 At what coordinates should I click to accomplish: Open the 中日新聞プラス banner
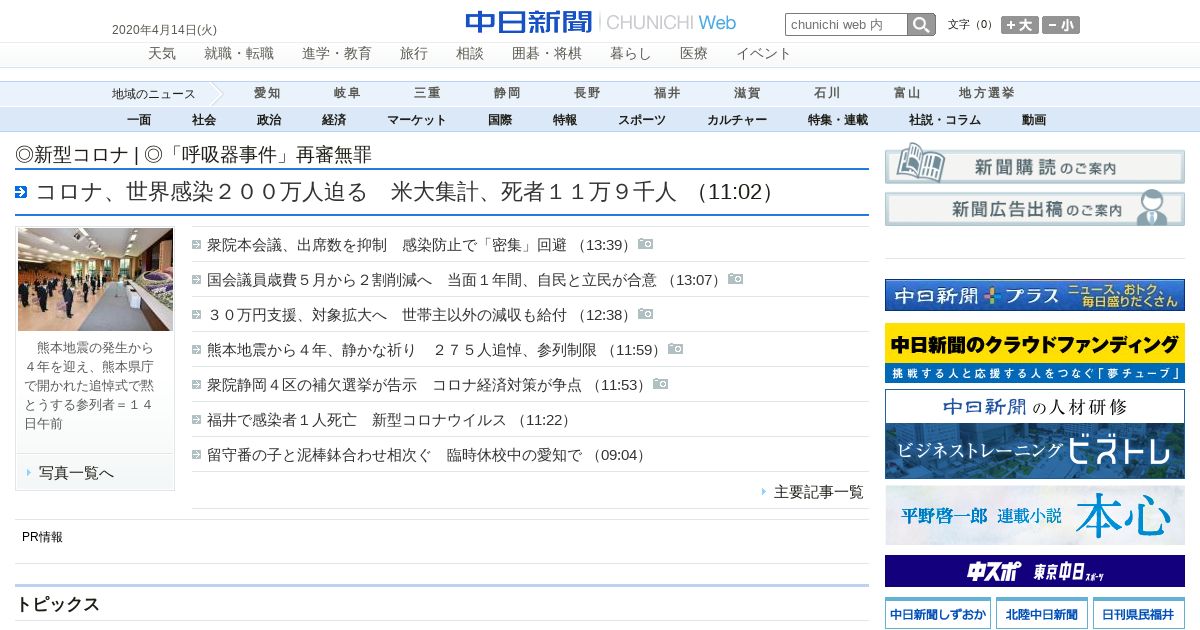click(1035, 295)
